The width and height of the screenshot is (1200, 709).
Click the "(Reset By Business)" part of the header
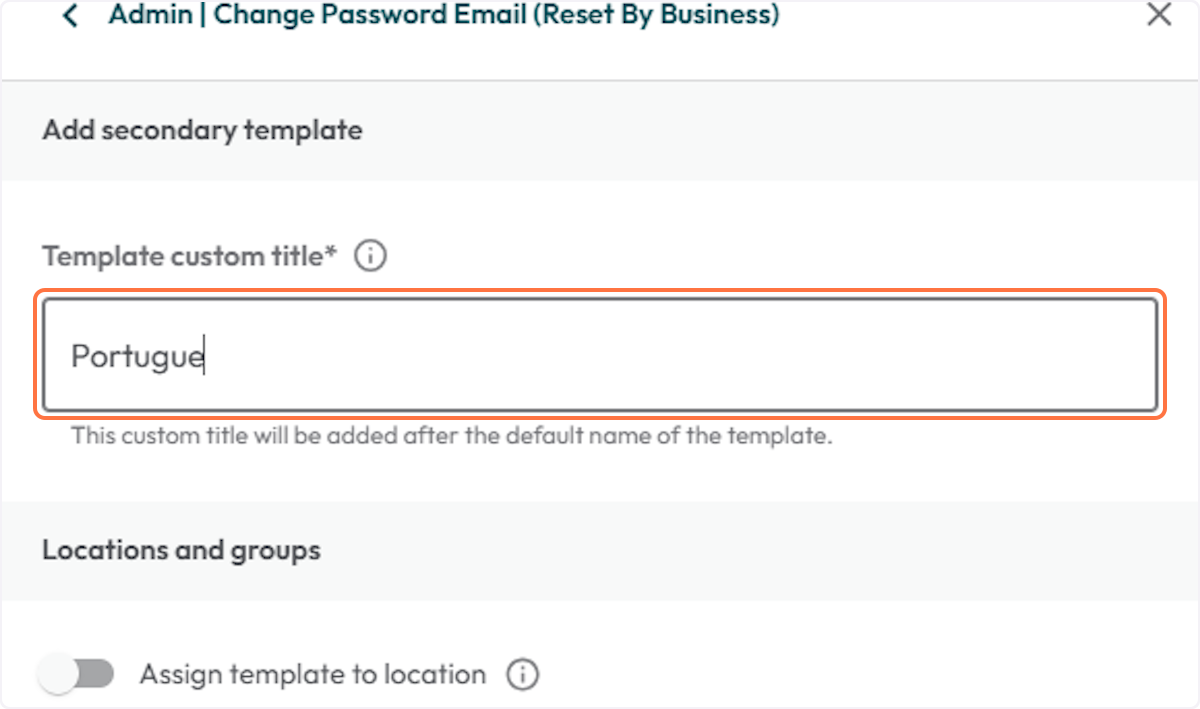pos(657,15)
